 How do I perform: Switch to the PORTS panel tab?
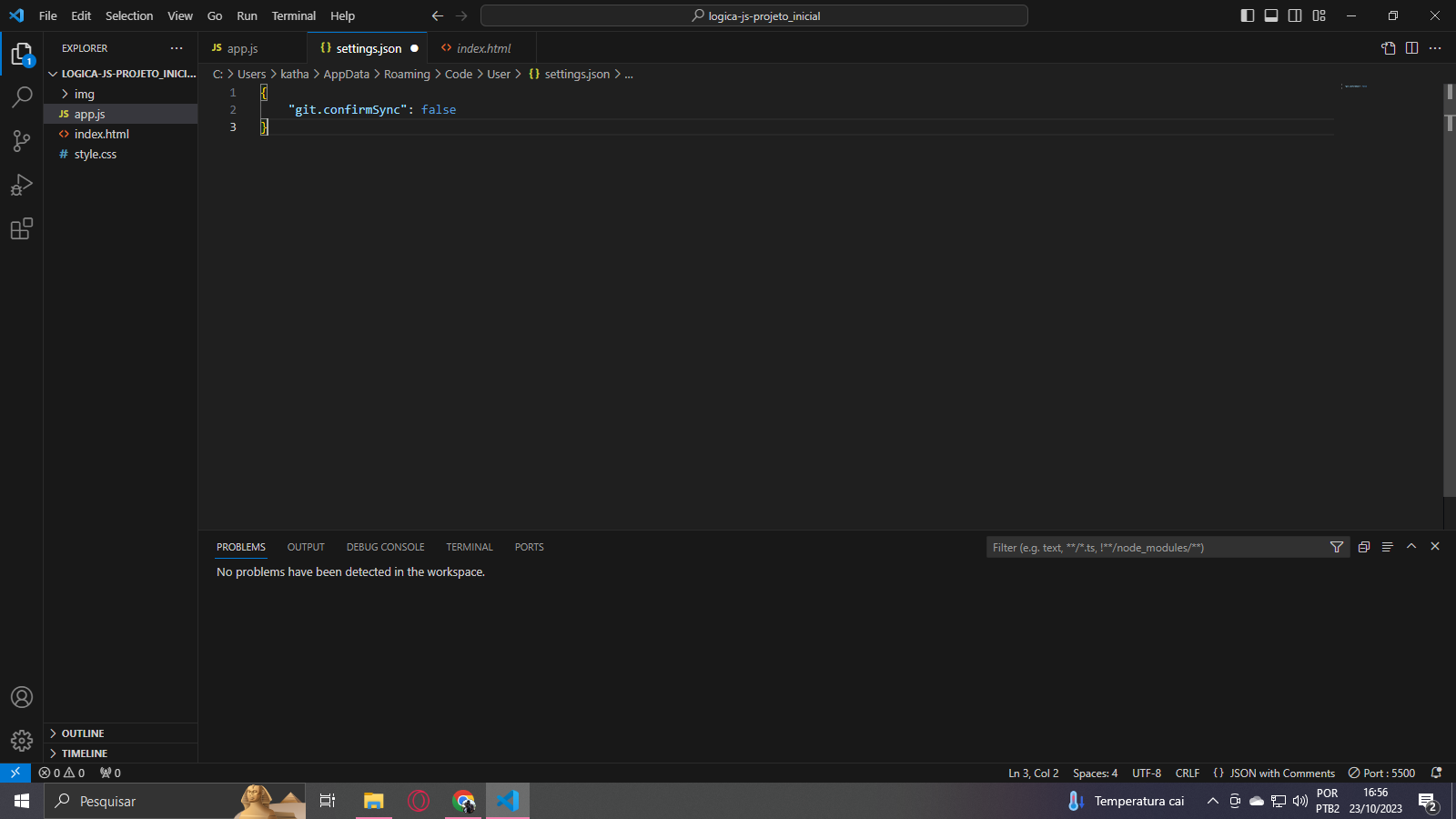click(530, 547)
